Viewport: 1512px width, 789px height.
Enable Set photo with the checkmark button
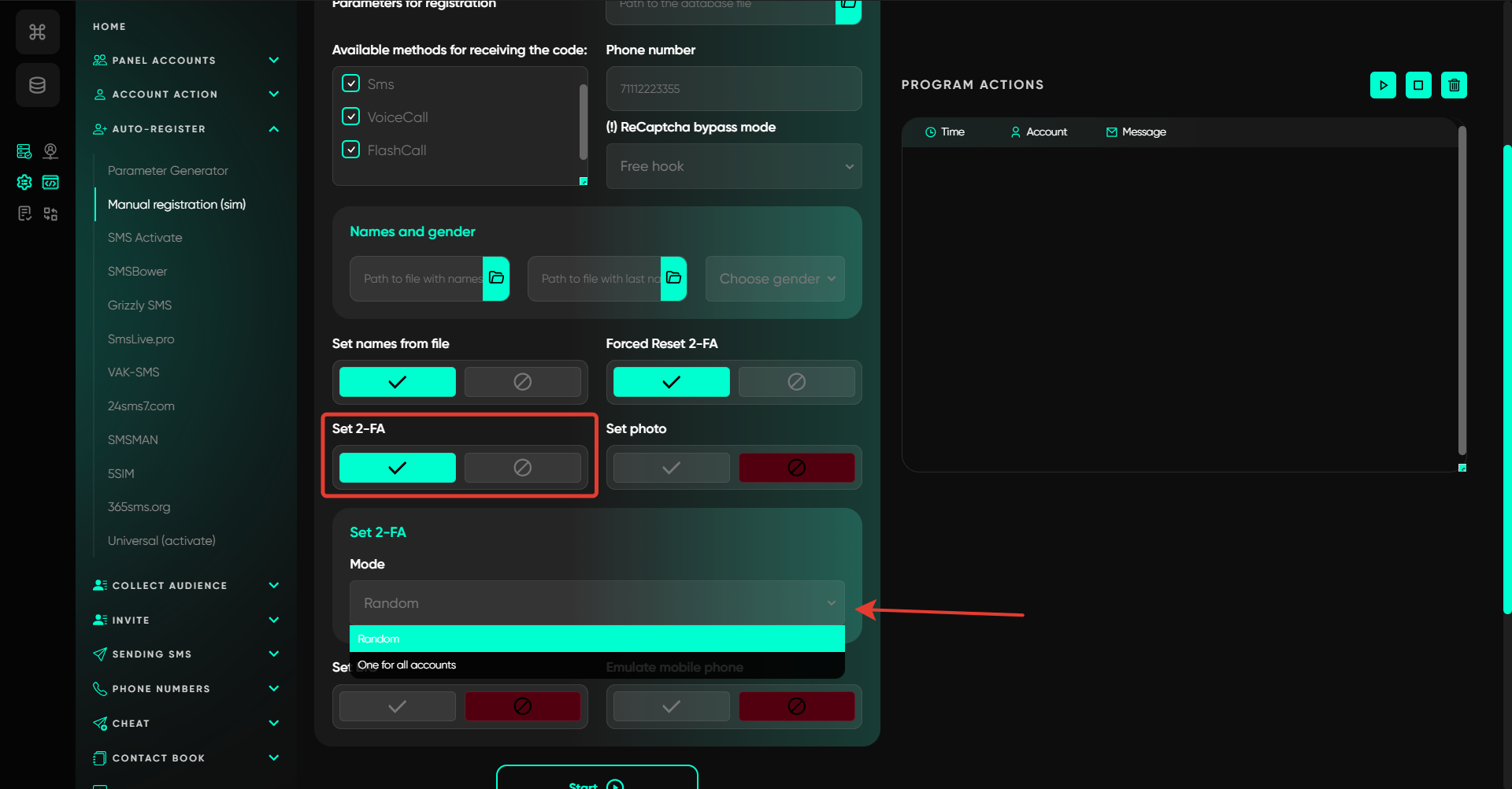(x=671, y=468)
